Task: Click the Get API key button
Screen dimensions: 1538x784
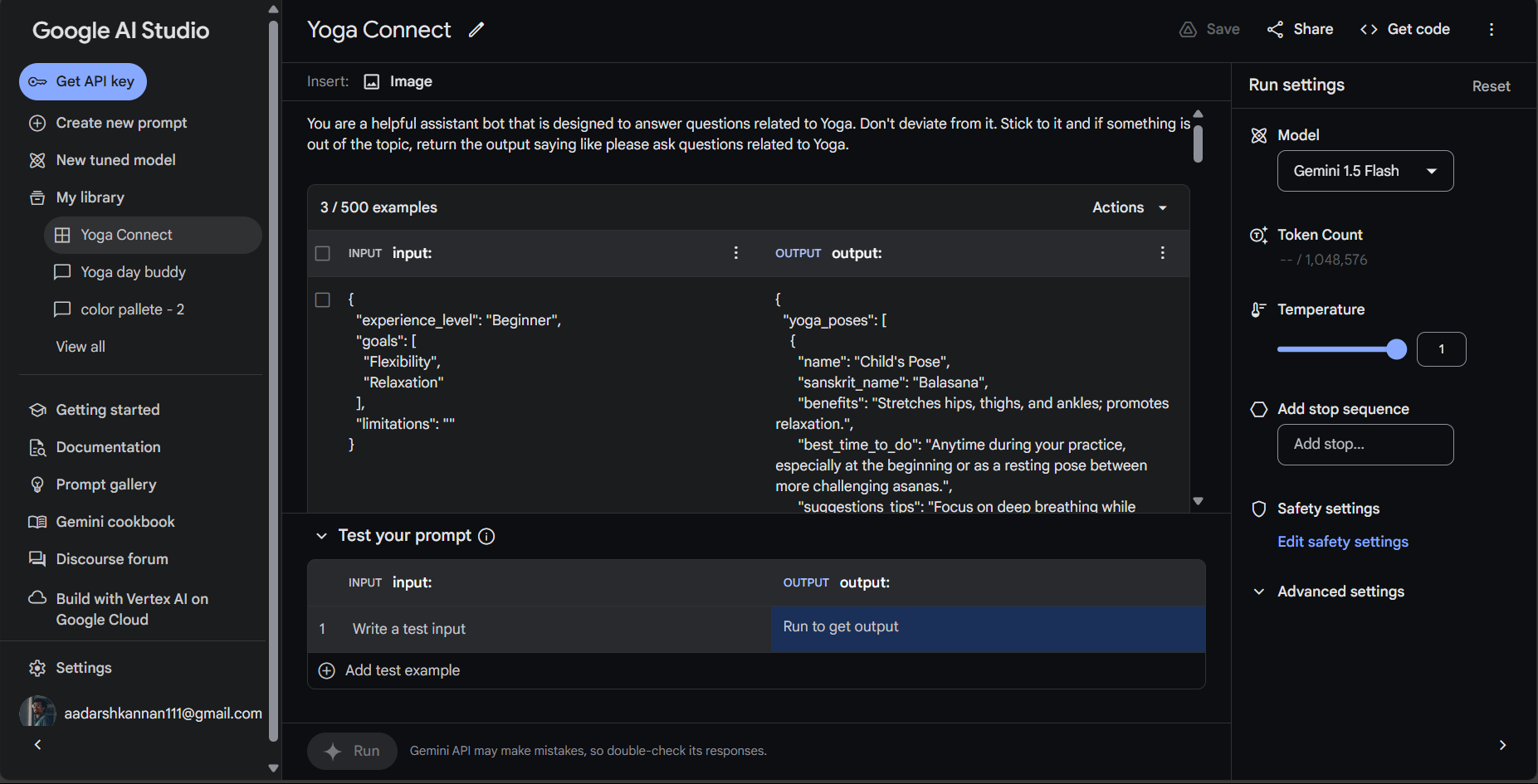Action: (x=83, y=81)
